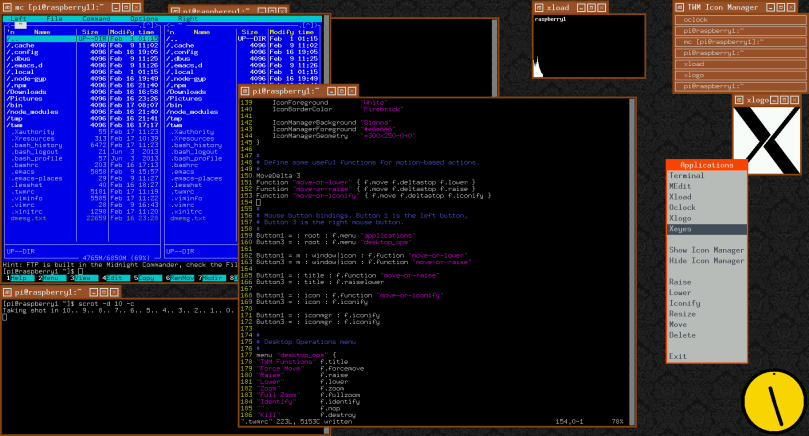Viewport: 809px width, 436px height.
Task: Select Move in the Applications menu
Action: tap(706, 325)
